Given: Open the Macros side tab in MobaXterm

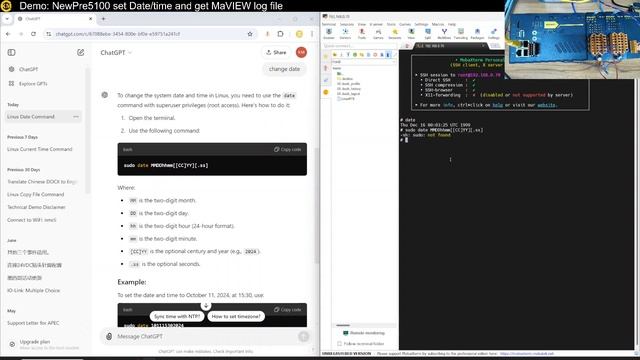Looking at the screenshot, I should (x=326, y=80).
